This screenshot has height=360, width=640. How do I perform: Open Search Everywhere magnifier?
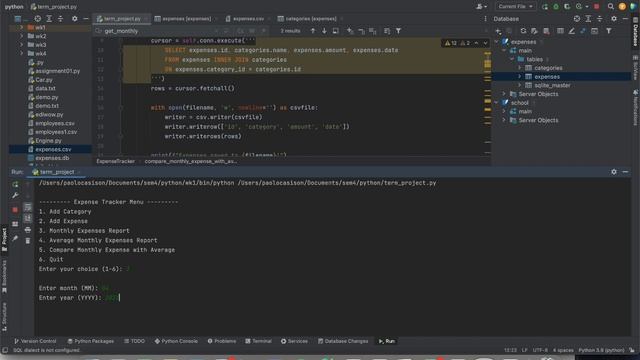pos(611,7)
